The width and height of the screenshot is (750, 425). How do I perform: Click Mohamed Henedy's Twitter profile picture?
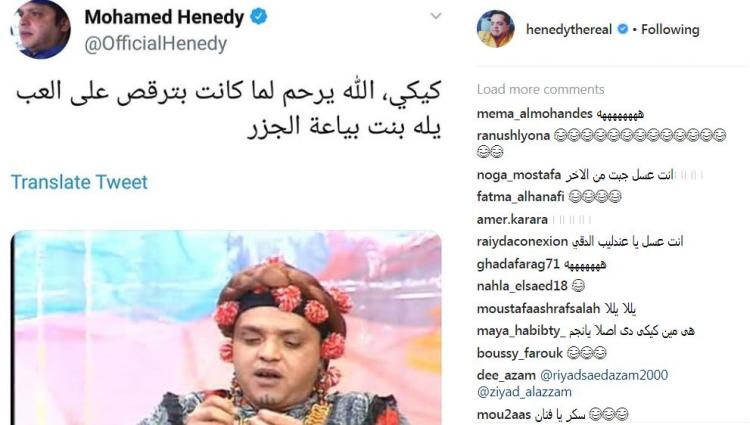(41, 29)
